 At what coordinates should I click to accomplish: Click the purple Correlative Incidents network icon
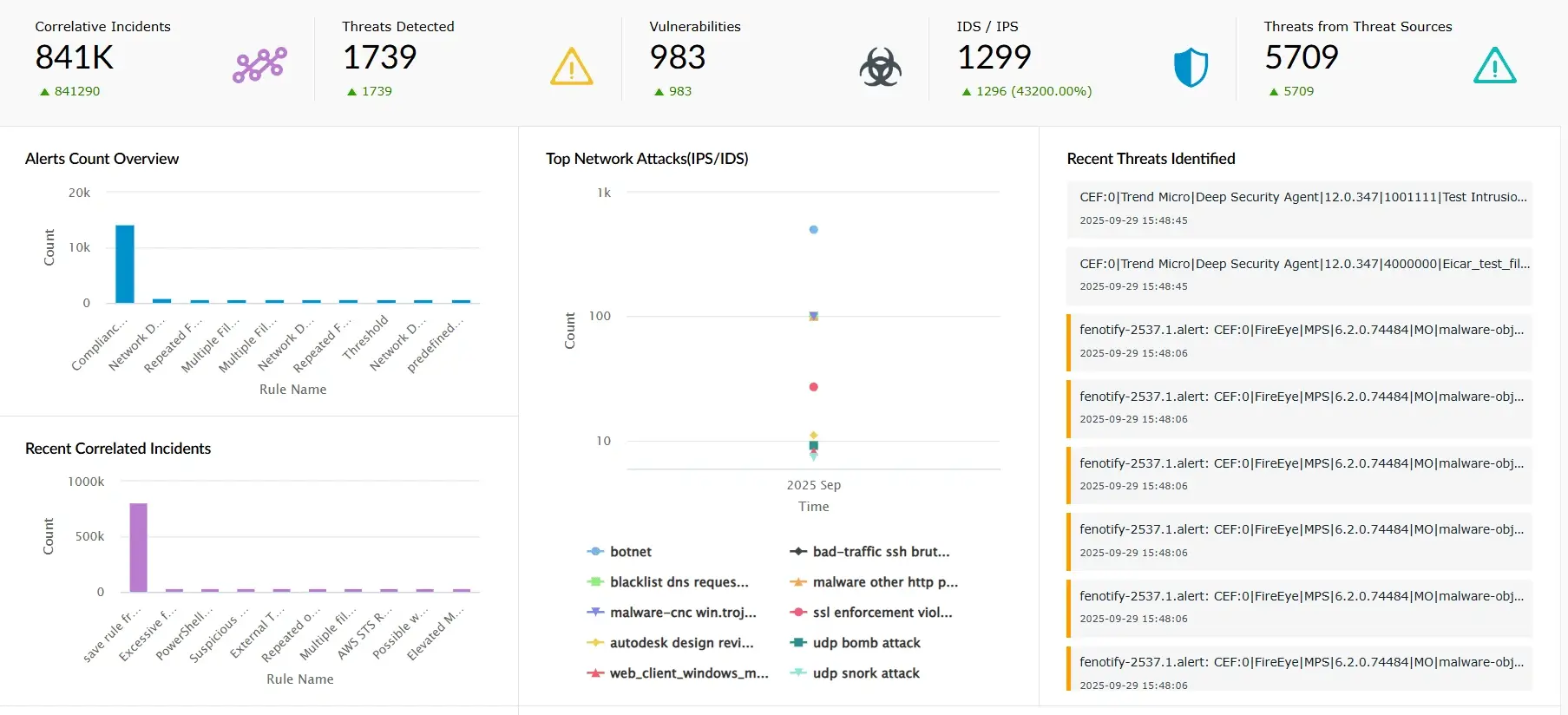point(259,65)
